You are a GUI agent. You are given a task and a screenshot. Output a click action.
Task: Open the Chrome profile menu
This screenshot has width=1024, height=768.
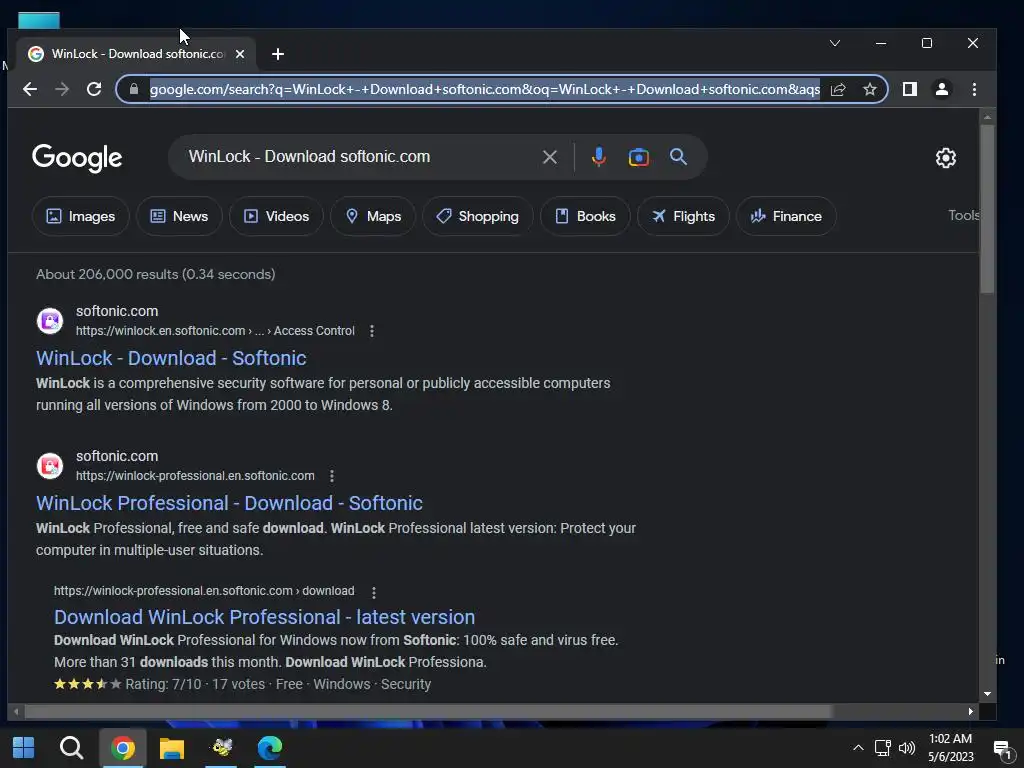click(x=942, y=89)
